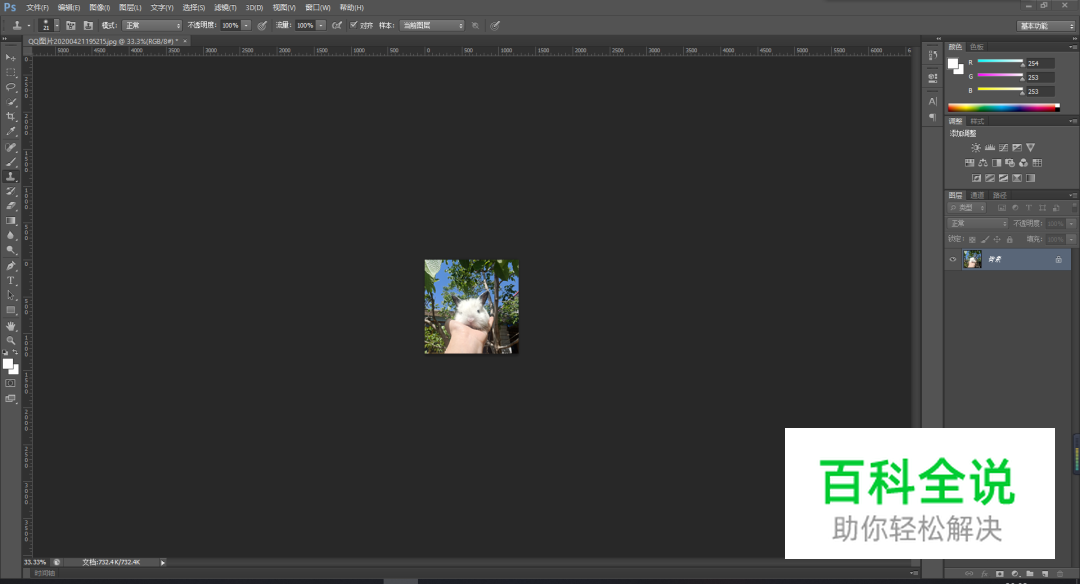Pick the Clone Stamp tool

[x=11, y=176]
